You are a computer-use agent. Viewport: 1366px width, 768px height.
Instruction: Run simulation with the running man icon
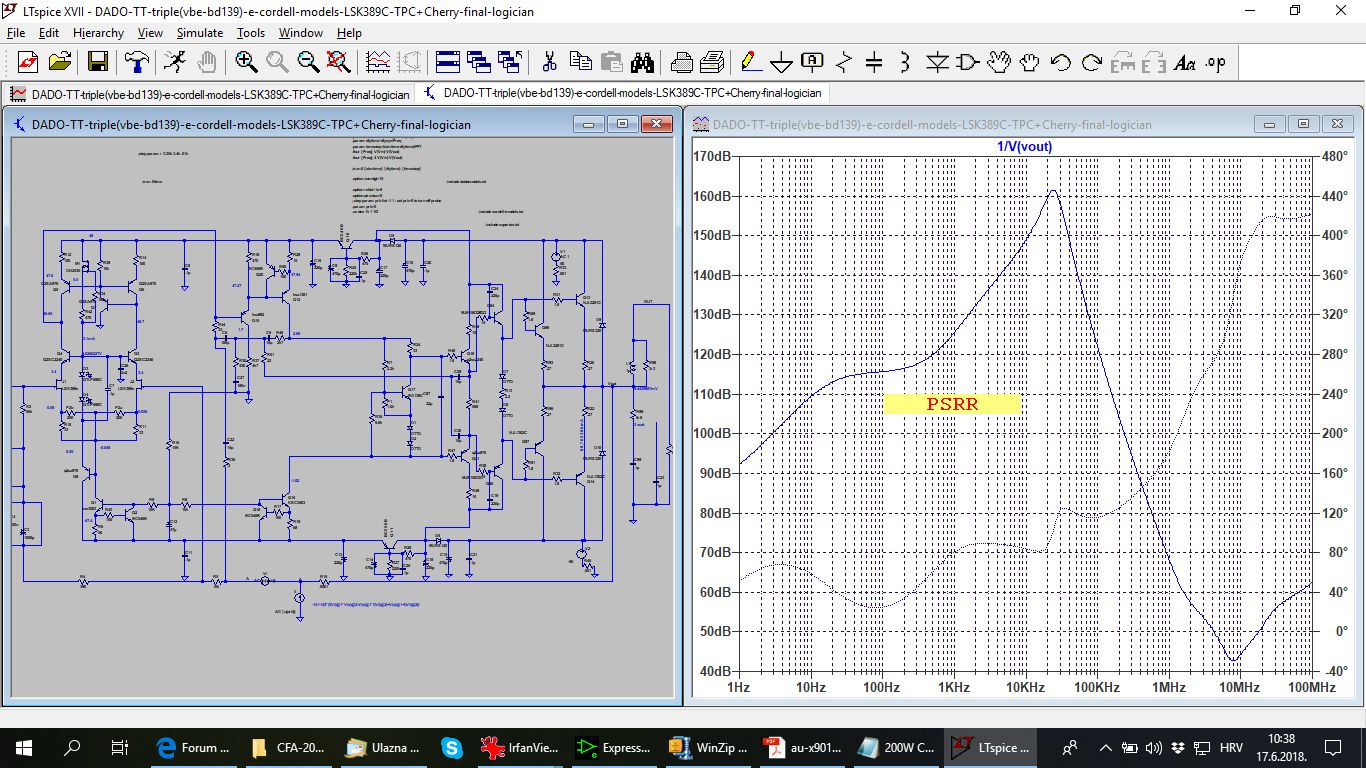(175, 62)
